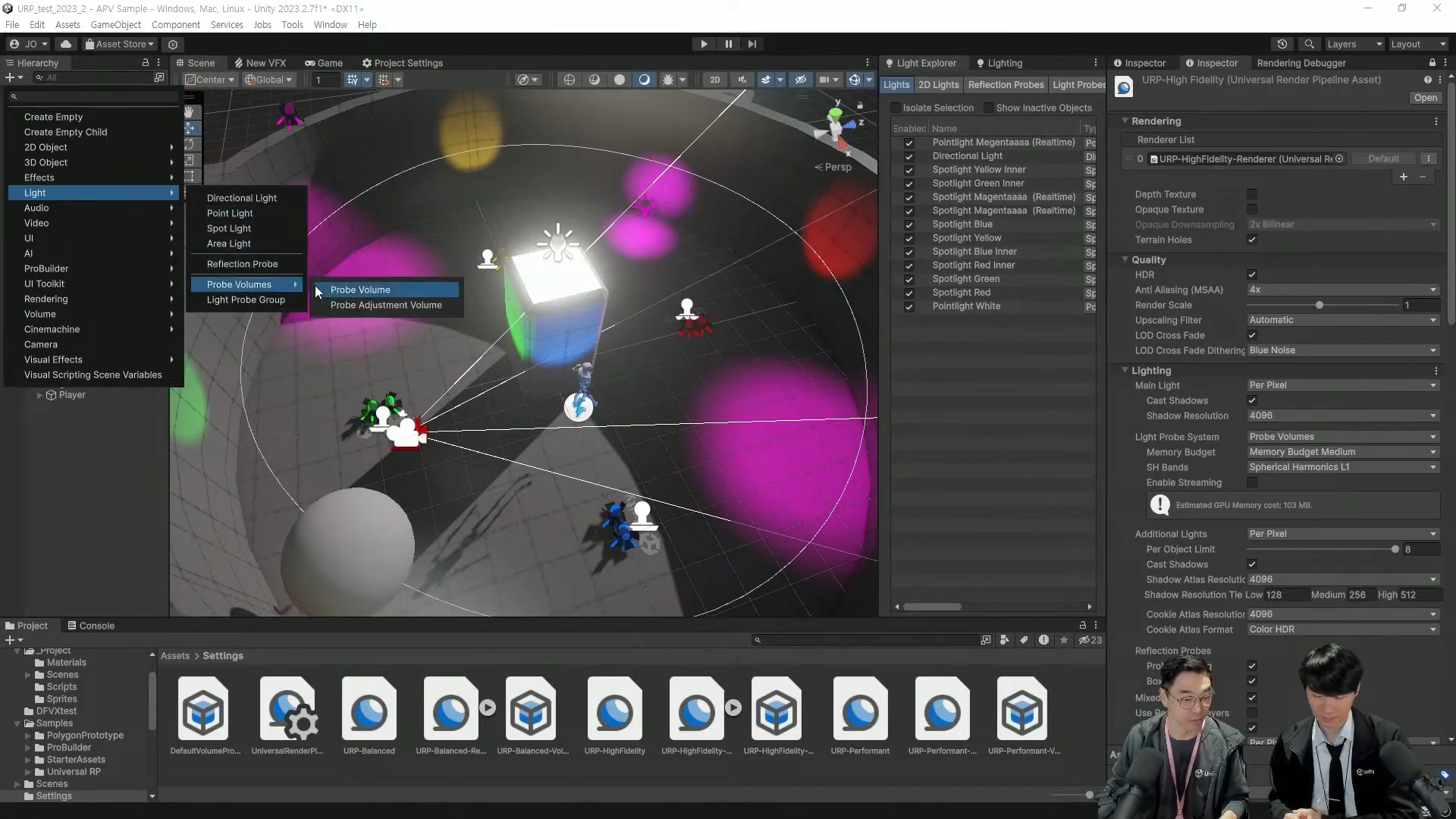Open the global search magnifier
This screenshot has width=1456, height=819.
click(x=1309, y=44)
